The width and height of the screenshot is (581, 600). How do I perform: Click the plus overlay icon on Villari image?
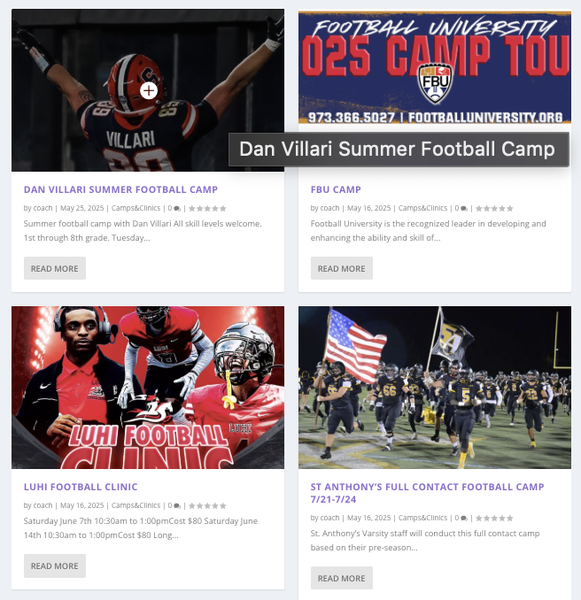pyautogui.click(x=149, y=91)
